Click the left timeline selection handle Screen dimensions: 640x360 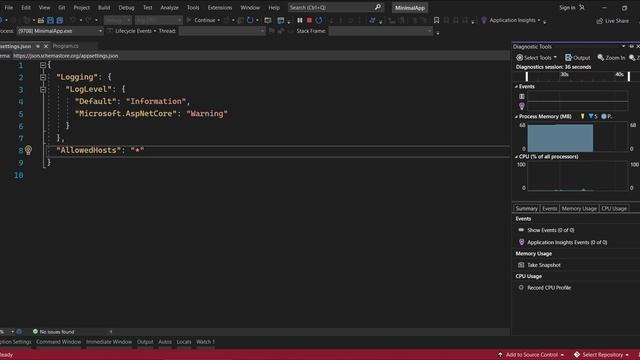click(x=527, y=76)
